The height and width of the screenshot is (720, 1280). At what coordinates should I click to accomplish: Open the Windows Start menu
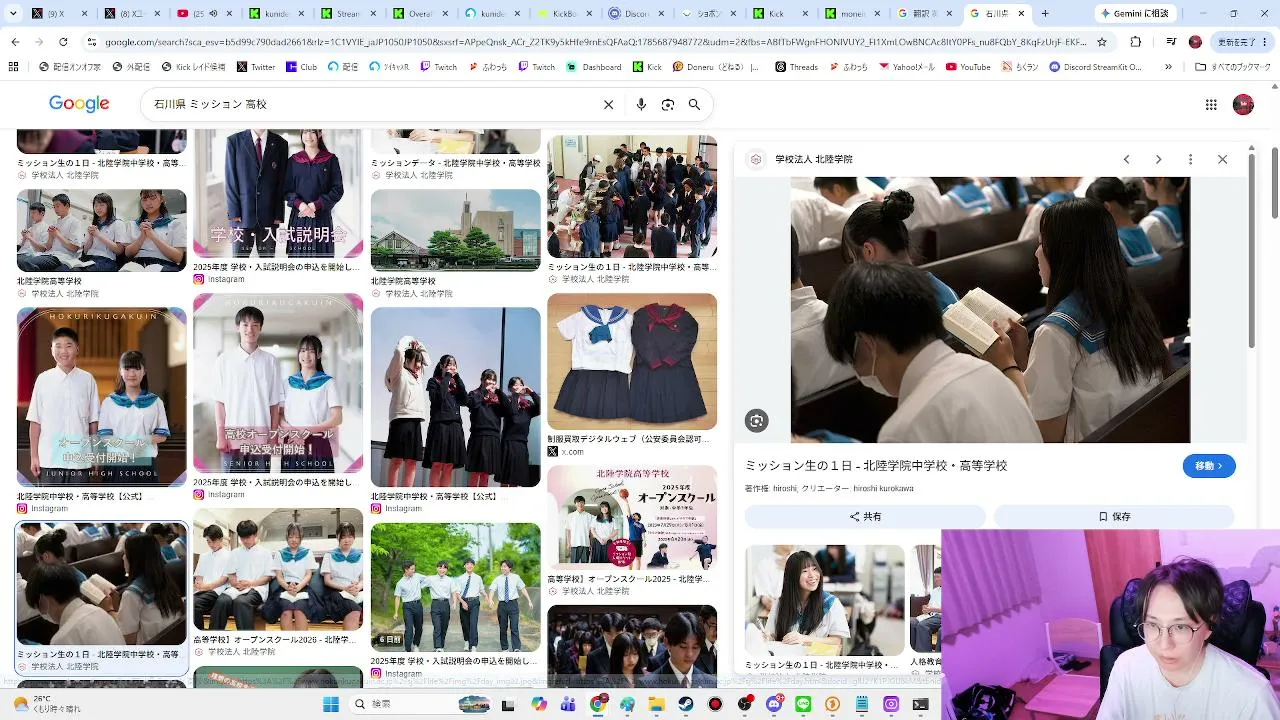(x=331, y=704)
